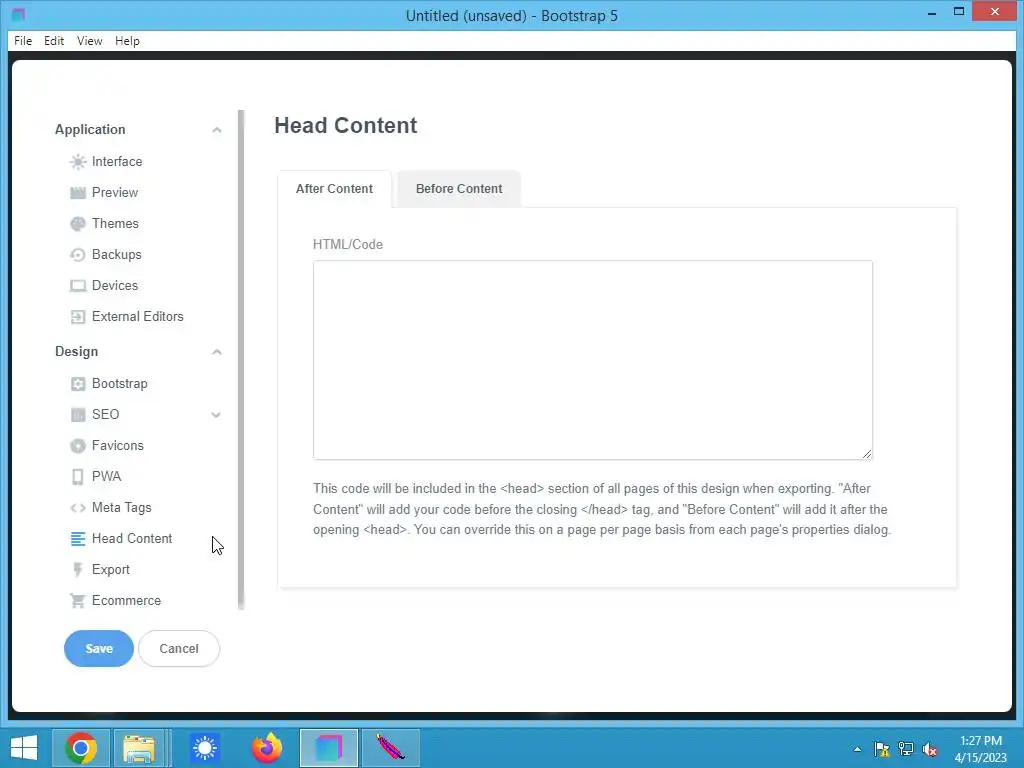Select Preview settings label

click(x=115, y=193)
